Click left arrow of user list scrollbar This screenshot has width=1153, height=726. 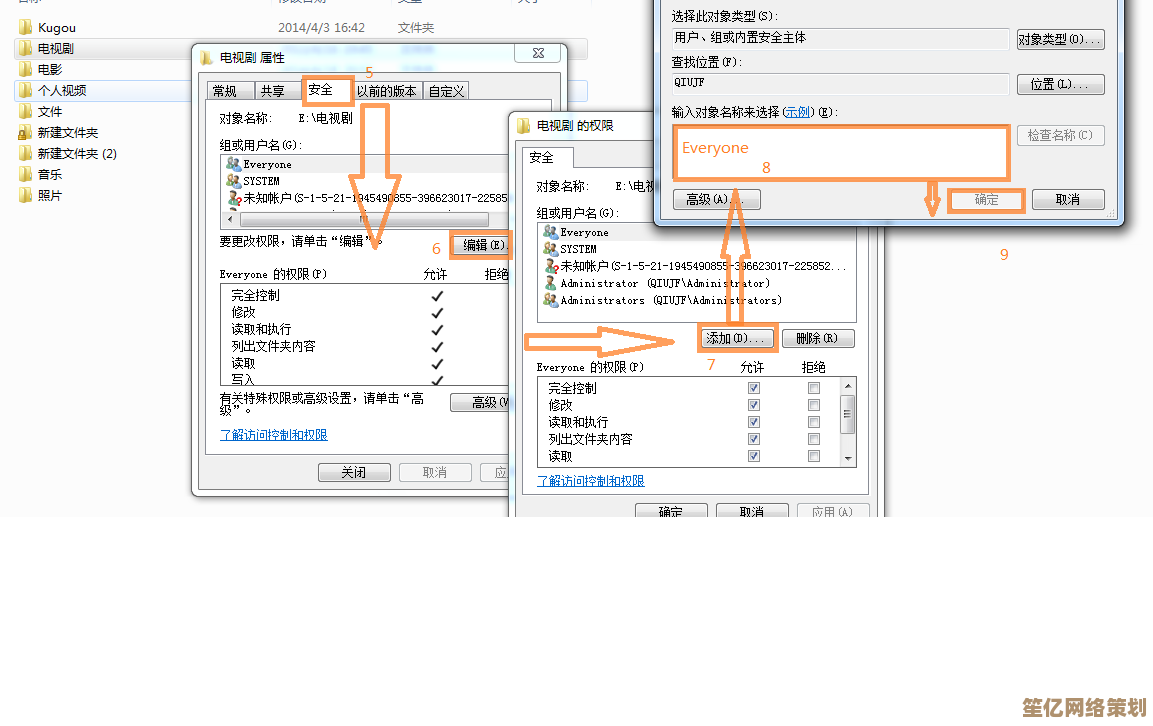[230, 219]
